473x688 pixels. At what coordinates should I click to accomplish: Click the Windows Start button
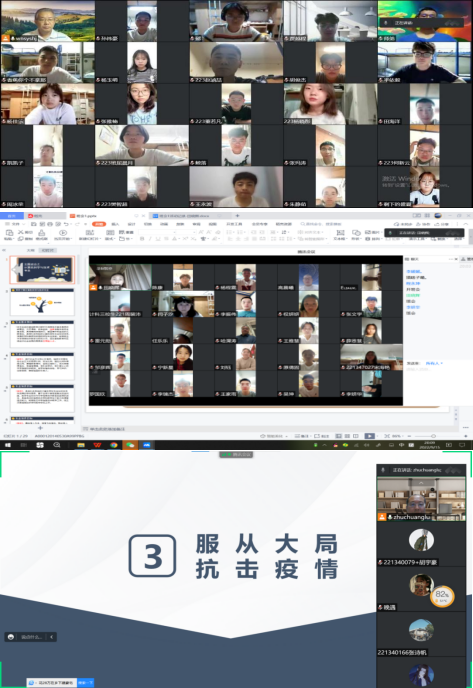coord(7,445)
